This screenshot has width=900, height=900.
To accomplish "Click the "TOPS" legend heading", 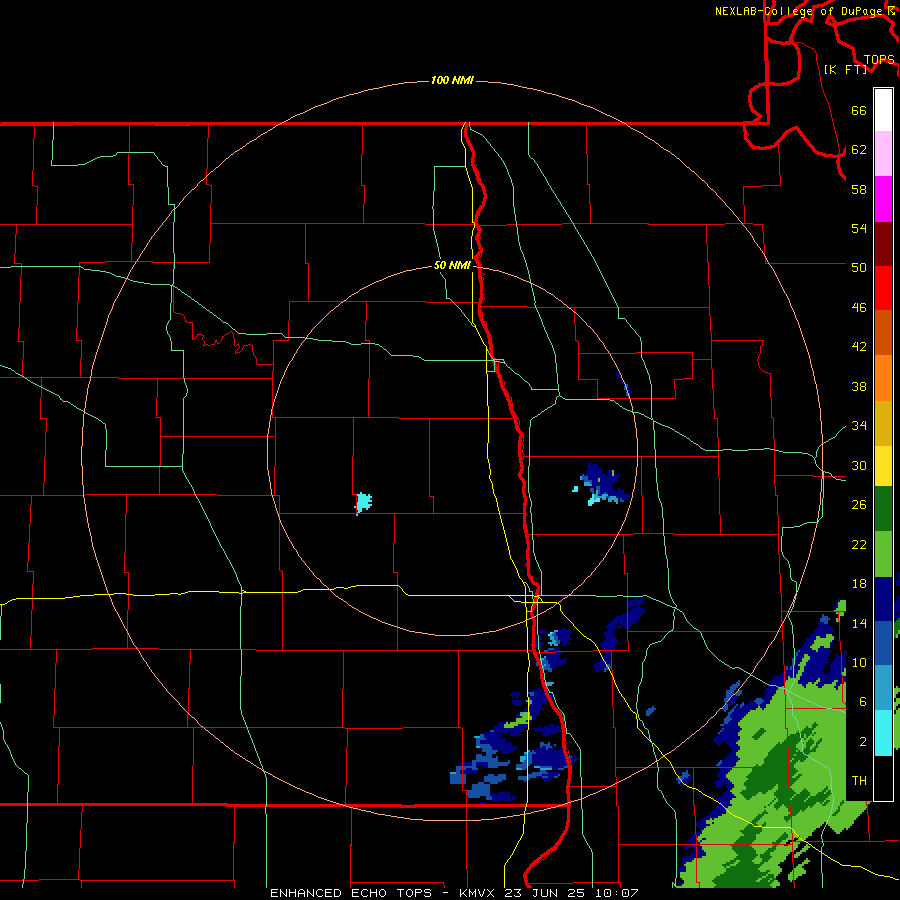I will tap(879, 59).
